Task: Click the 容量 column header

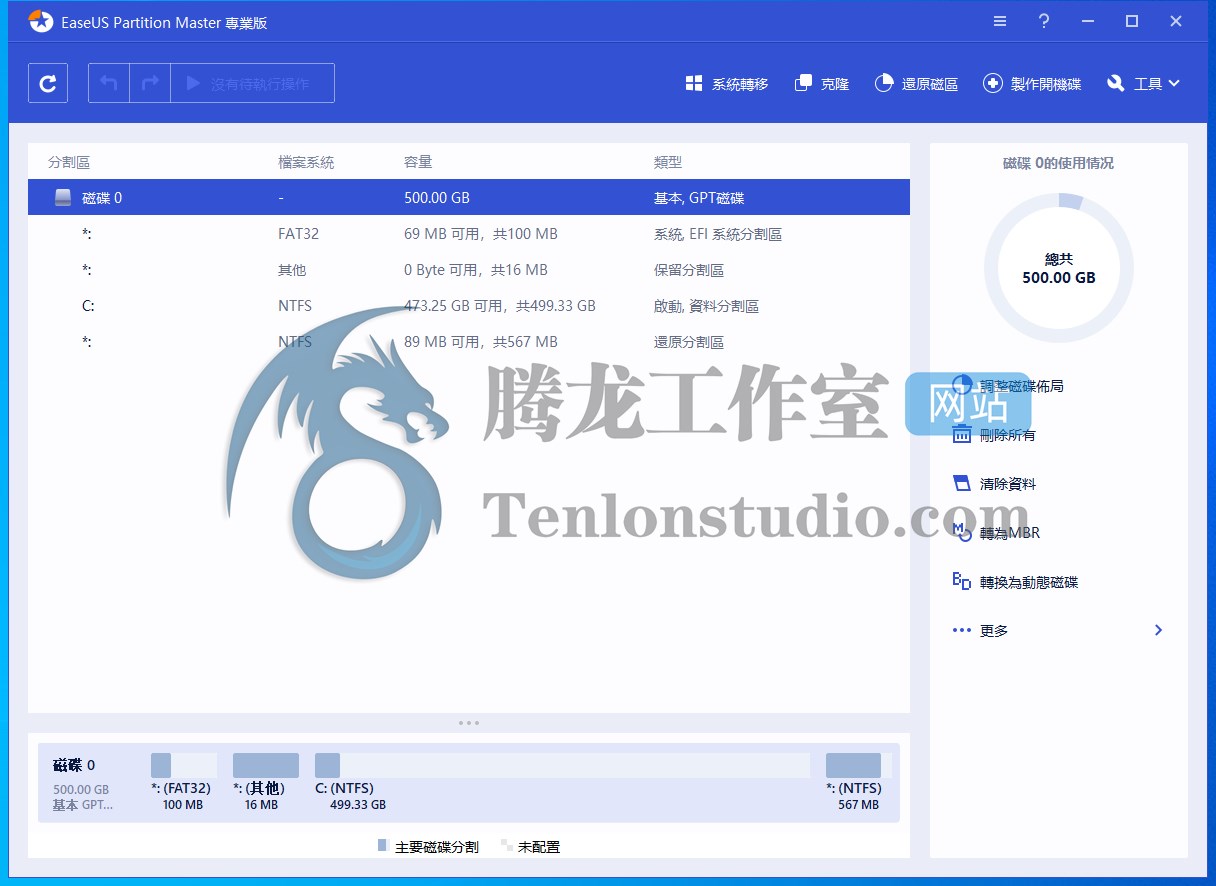Action: (x=418, y=162)
